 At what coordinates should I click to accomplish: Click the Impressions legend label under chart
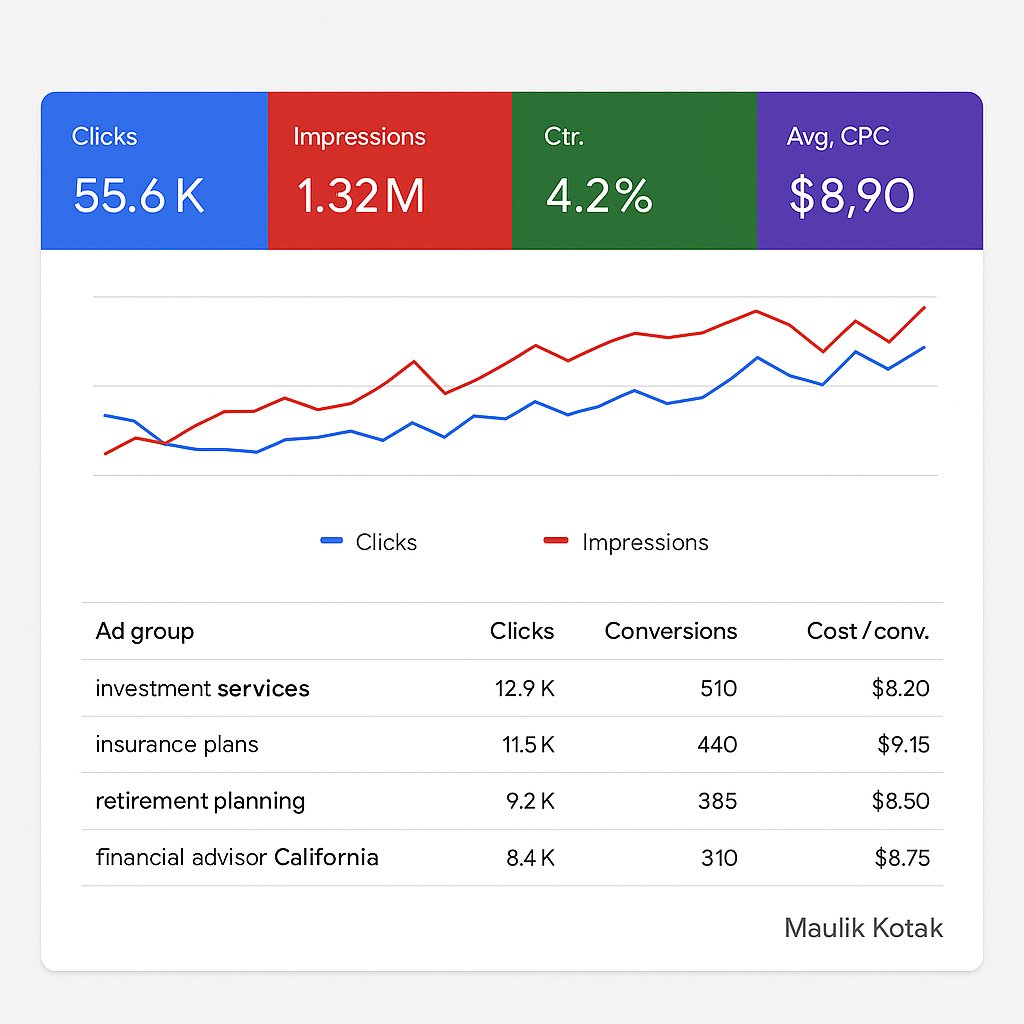tap(645, 542)
